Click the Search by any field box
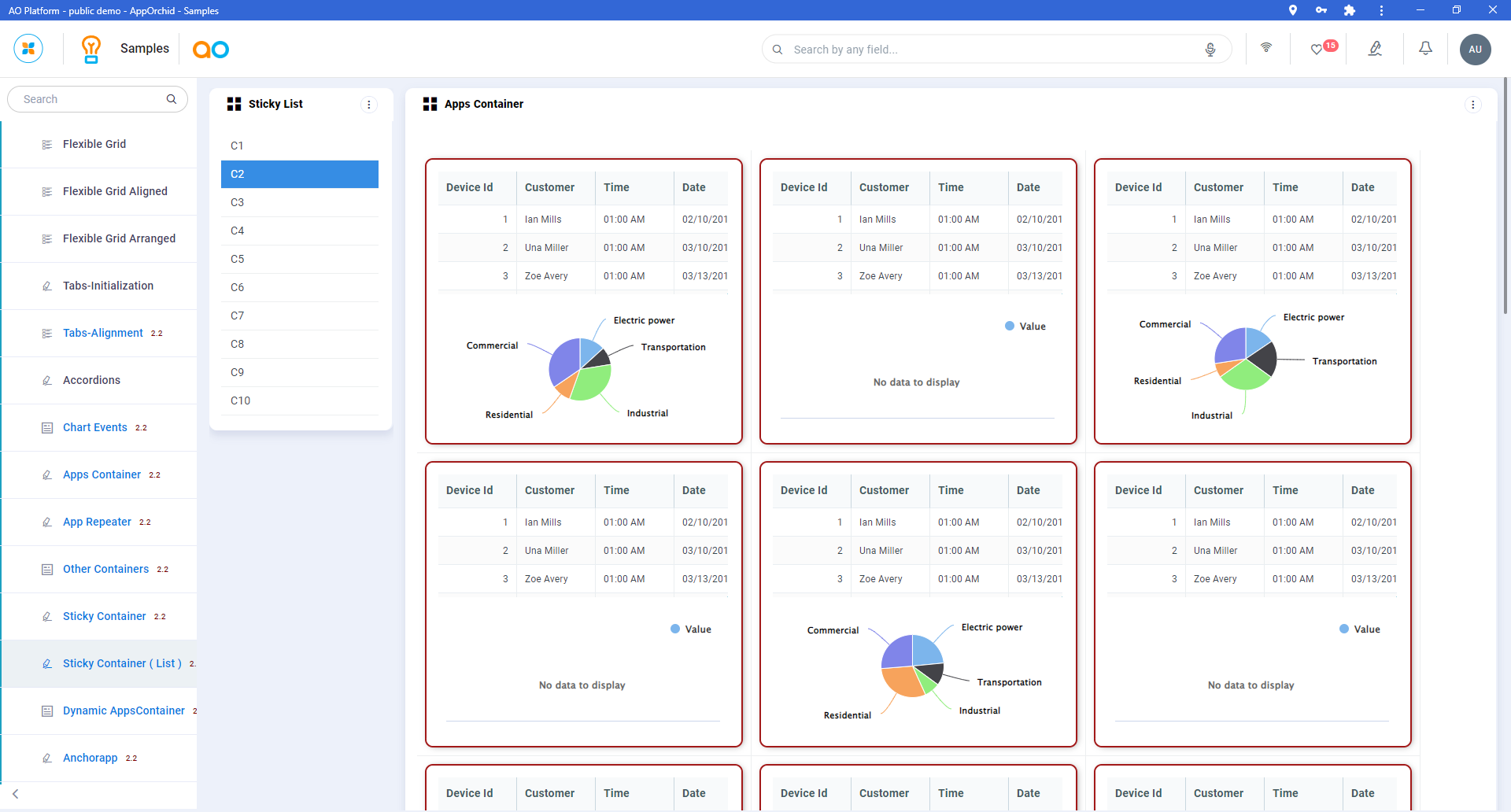This screenshot has width=1511, height=812. (992, 50)
